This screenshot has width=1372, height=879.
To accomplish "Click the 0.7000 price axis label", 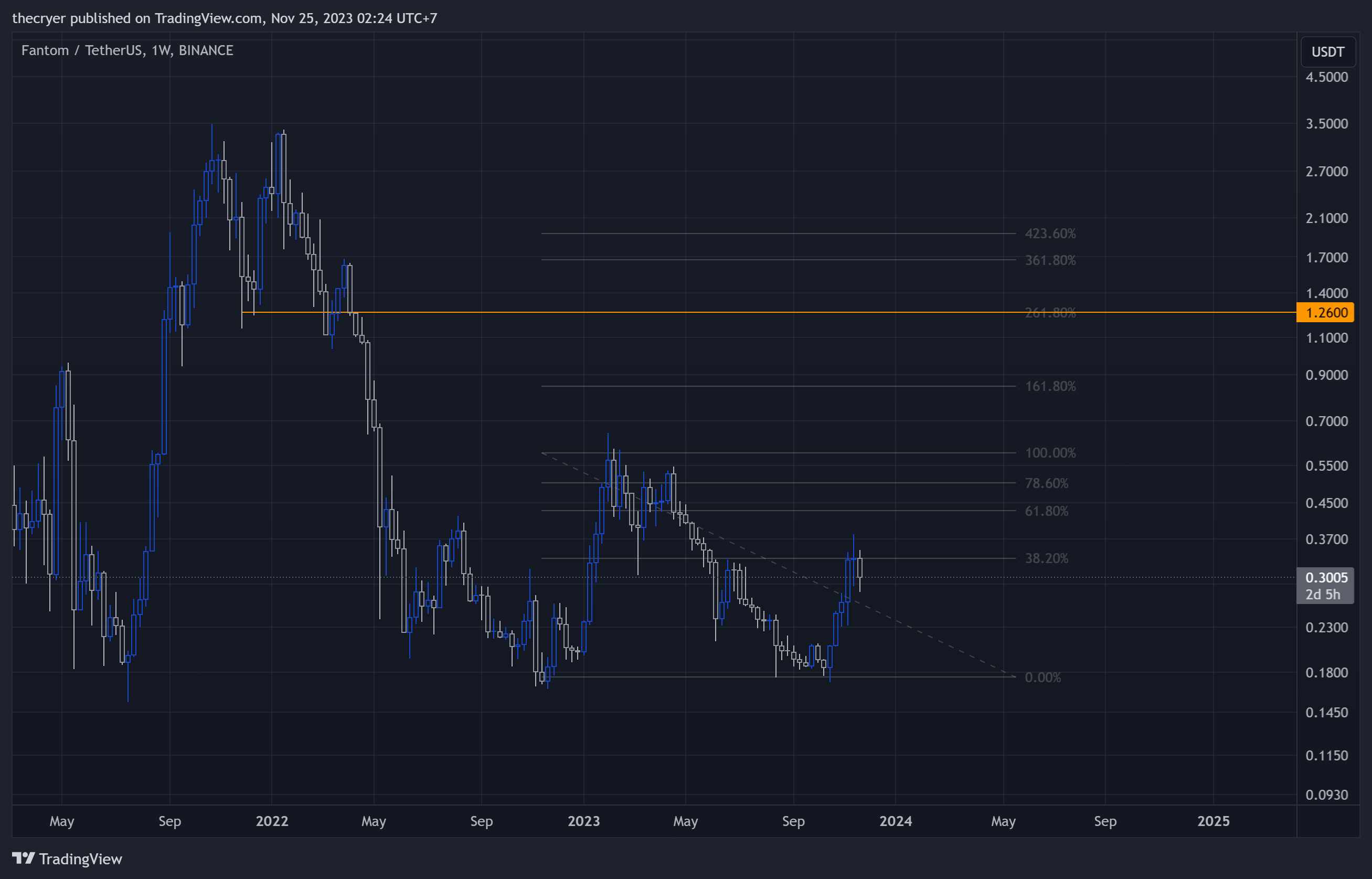I will pos(1327,422).
